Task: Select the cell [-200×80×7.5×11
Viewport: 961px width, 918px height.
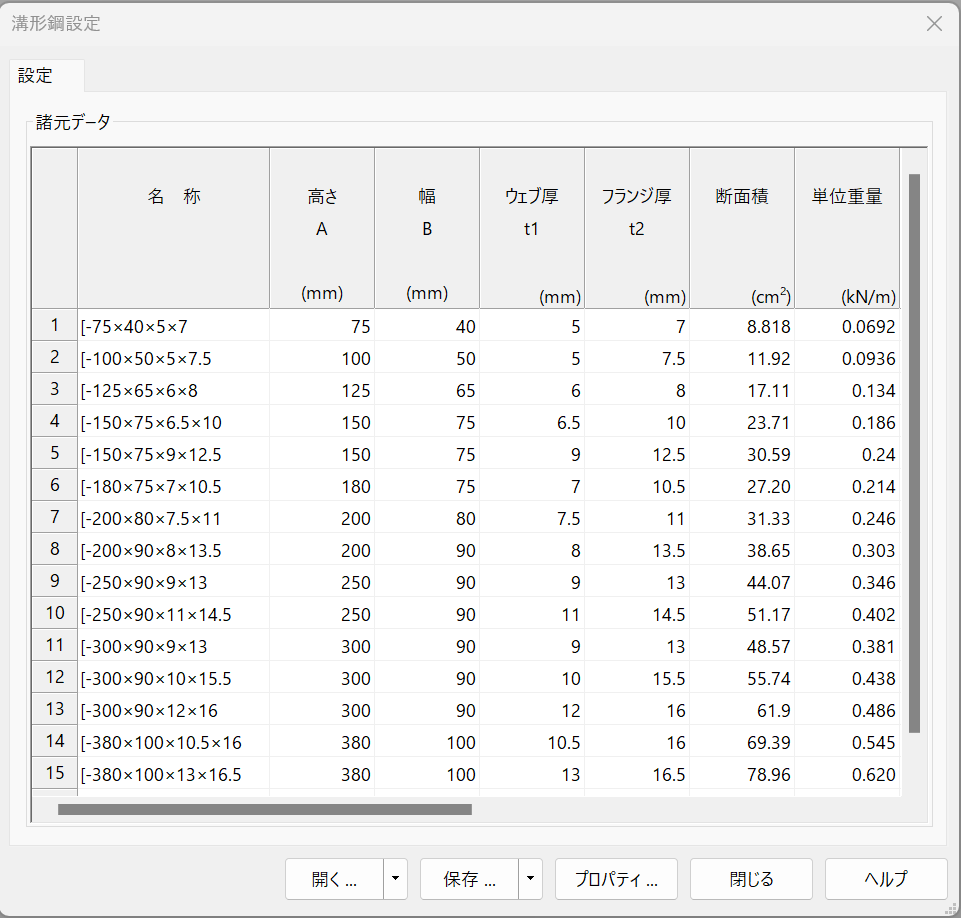Action: point(173,518)
